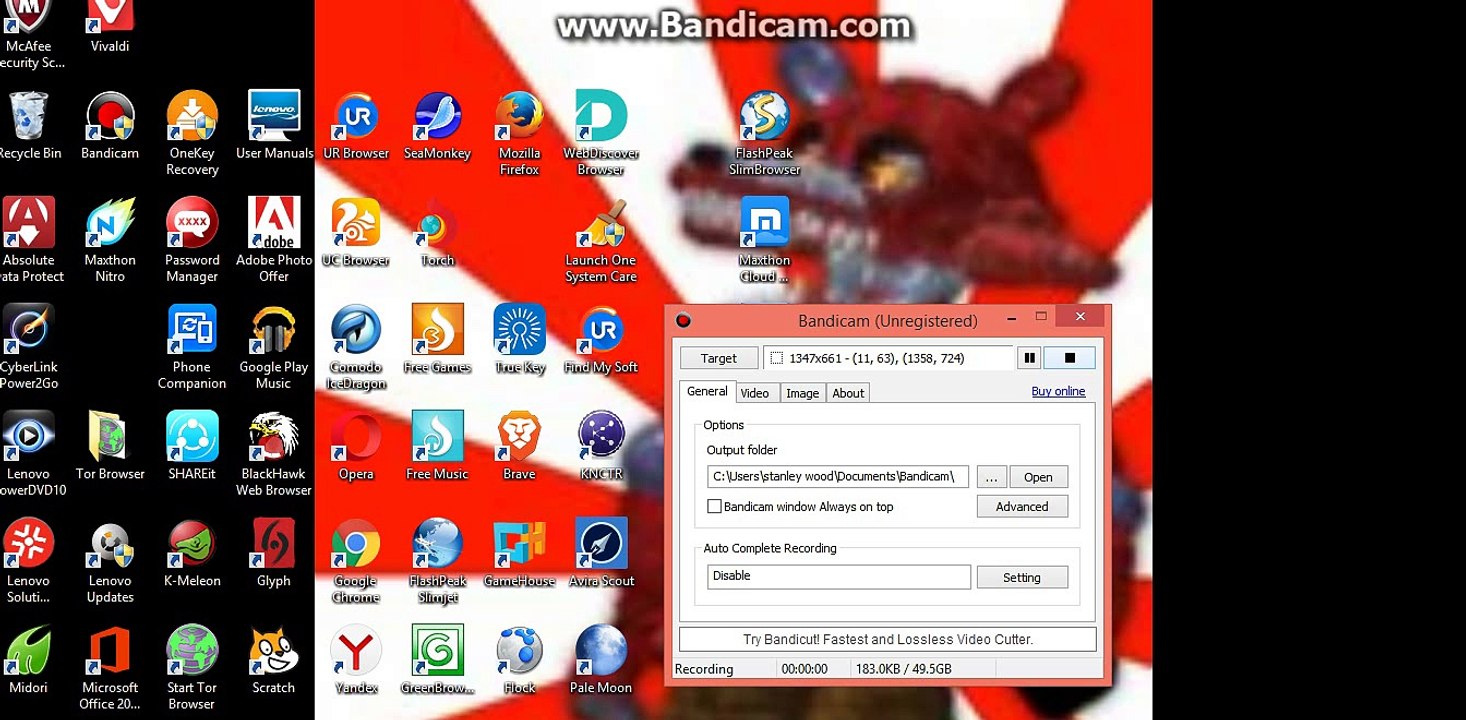Click the Auto Complete Recording Setting button
The width and height of the screenshot is (1466, 720).
pyautogui.click(x=1022, y=577)
